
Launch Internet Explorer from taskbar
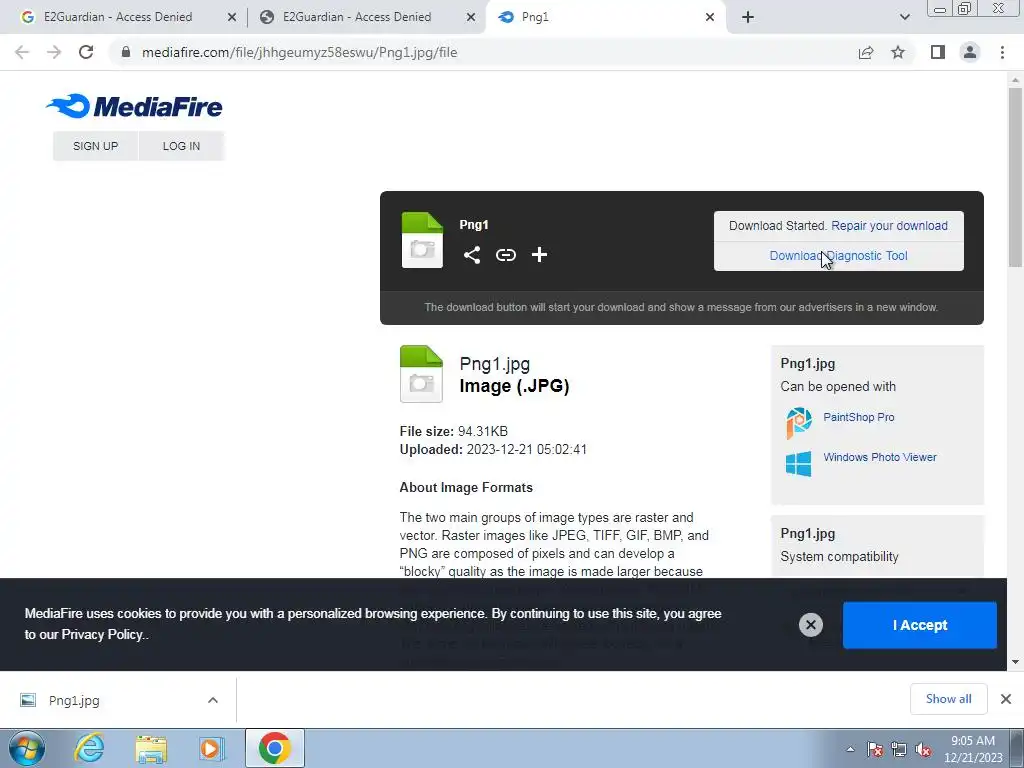tap(89, 748)
